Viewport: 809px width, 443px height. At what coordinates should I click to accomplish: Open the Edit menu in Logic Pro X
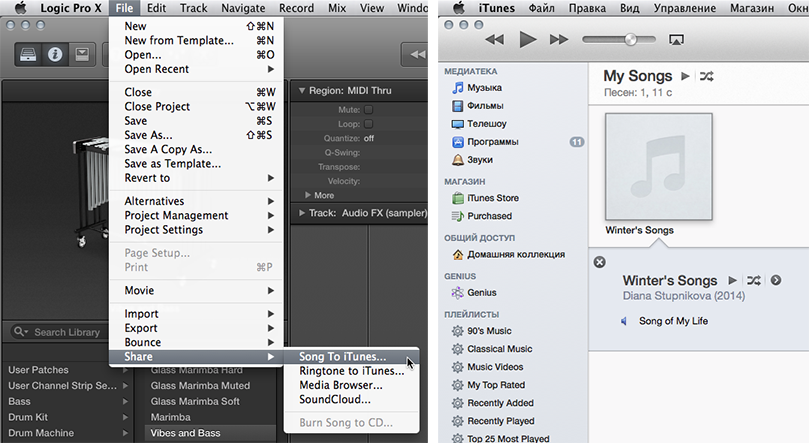[x=156, y=8]
